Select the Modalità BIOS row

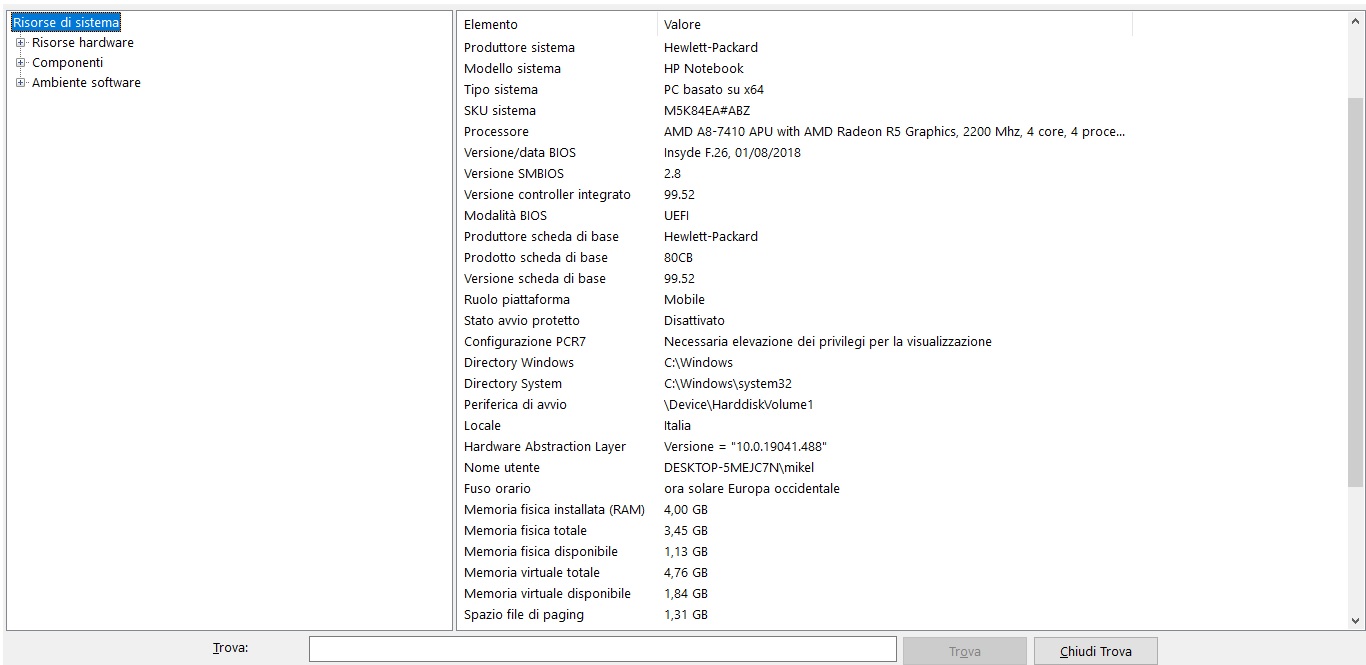[x=795, y=215]
